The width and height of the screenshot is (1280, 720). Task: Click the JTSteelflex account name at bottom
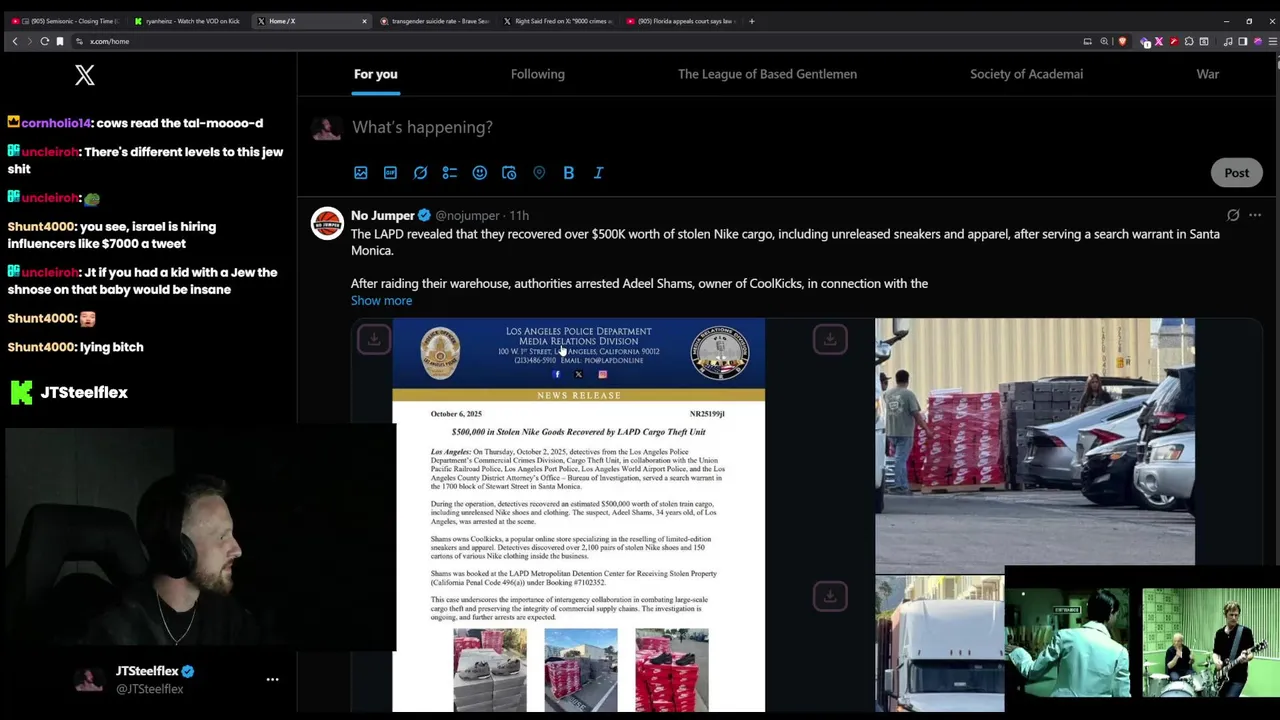coord(147,671)
